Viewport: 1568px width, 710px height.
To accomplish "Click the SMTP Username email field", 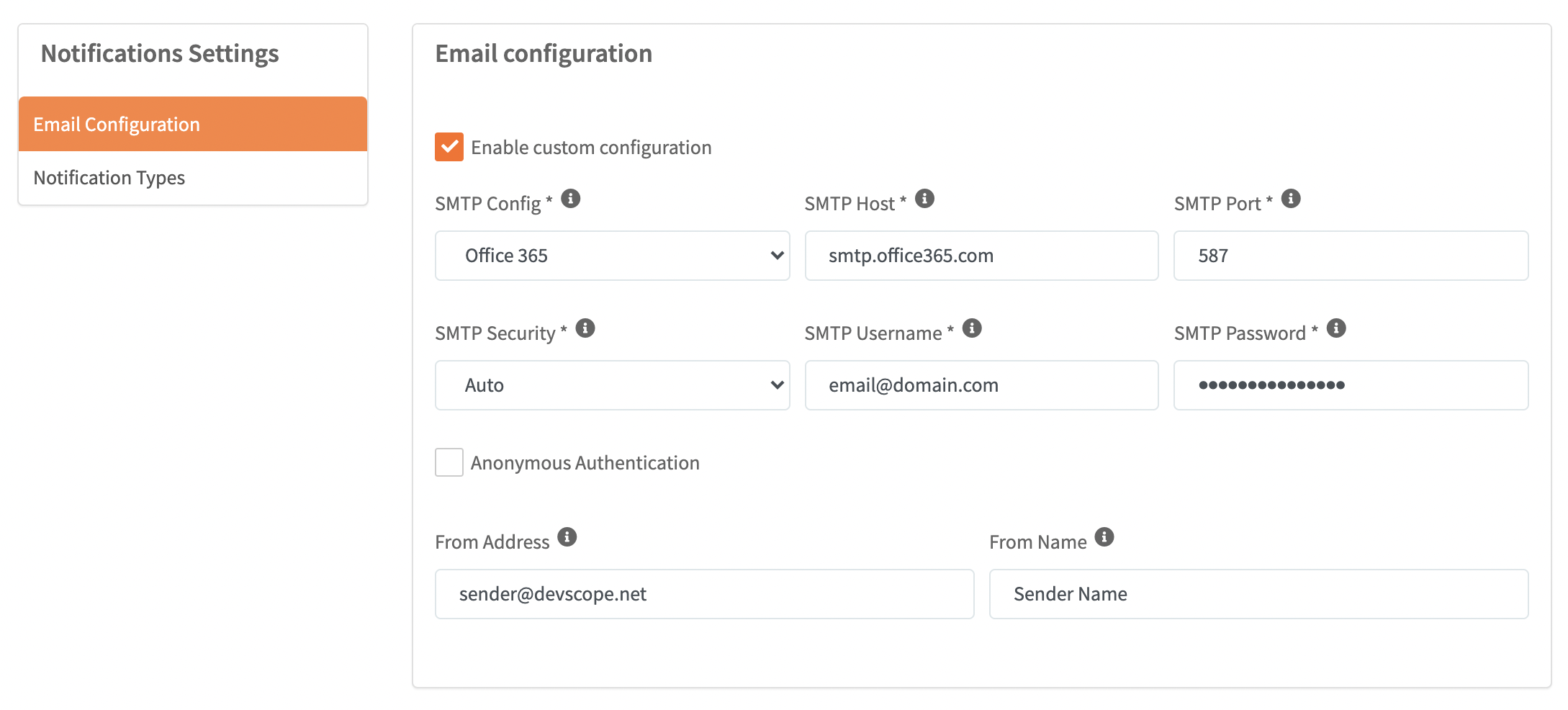I will (981, 385).
